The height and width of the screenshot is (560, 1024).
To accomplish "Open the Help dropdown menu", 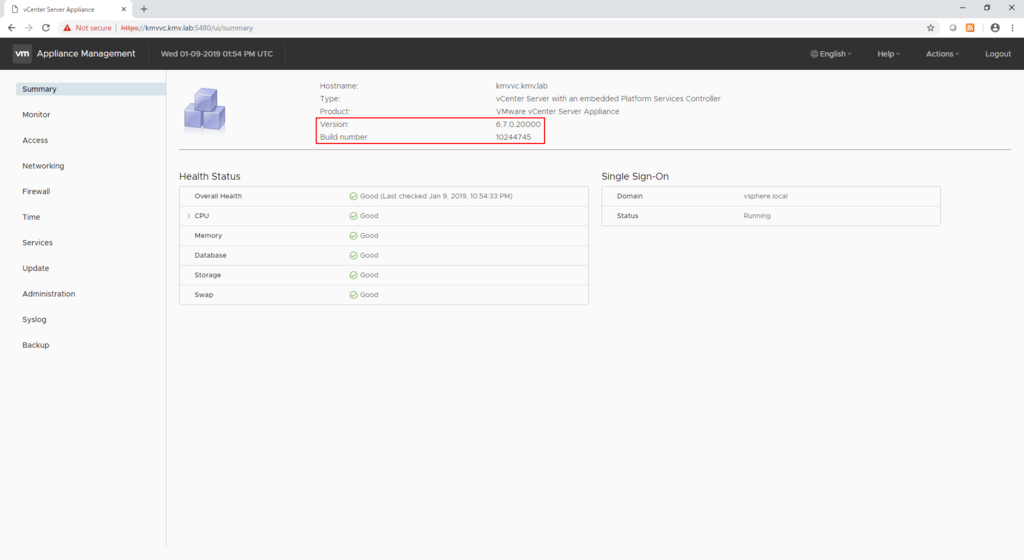I will point(888,54).
